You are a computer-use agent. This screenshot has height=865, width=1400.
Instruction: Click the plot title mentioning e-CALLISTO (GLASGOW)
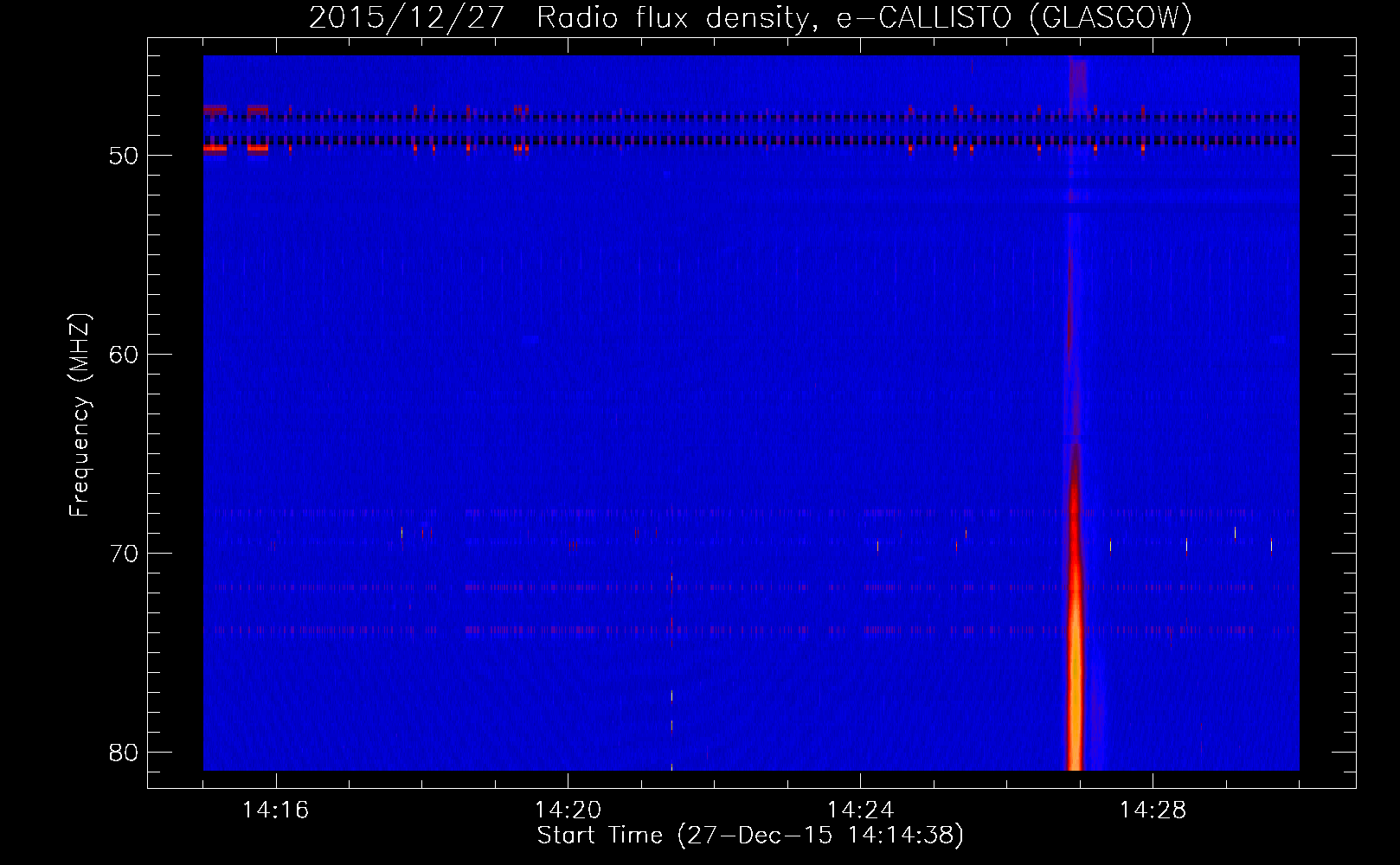coord(750,17)
